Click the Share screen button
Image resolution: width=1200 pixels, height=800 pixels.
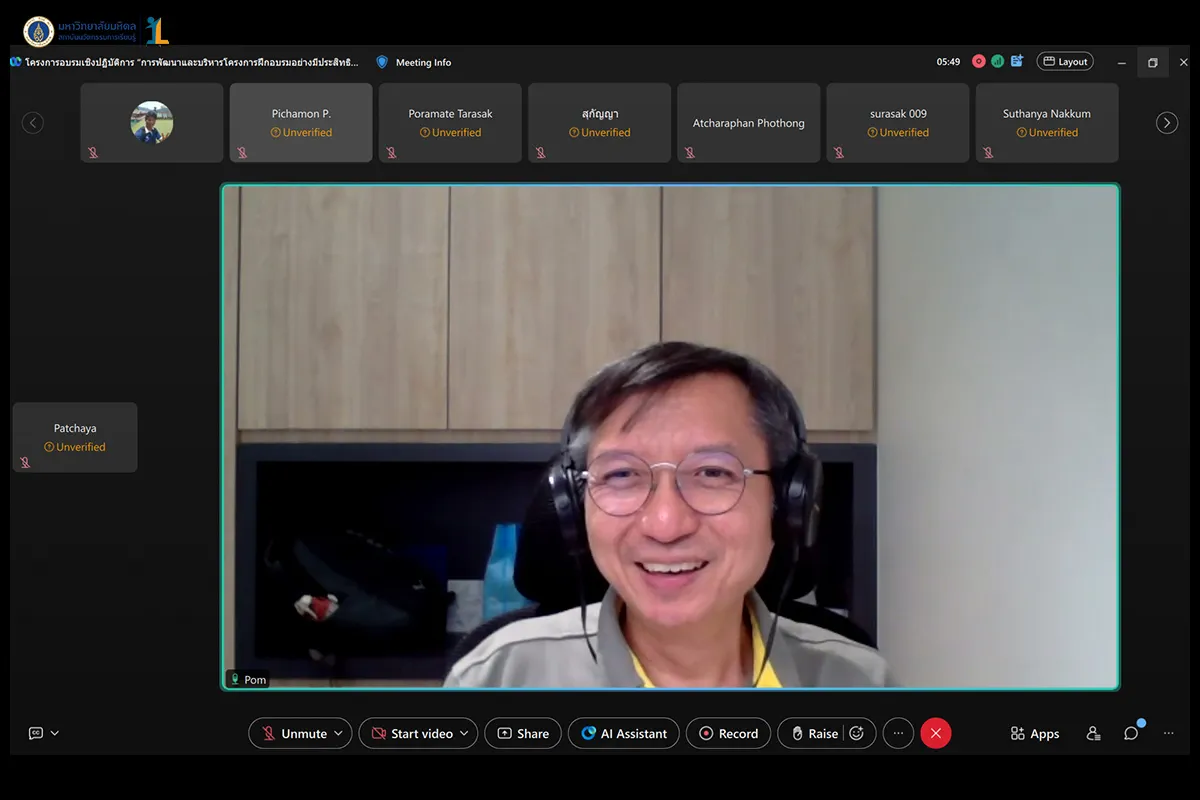522,733
